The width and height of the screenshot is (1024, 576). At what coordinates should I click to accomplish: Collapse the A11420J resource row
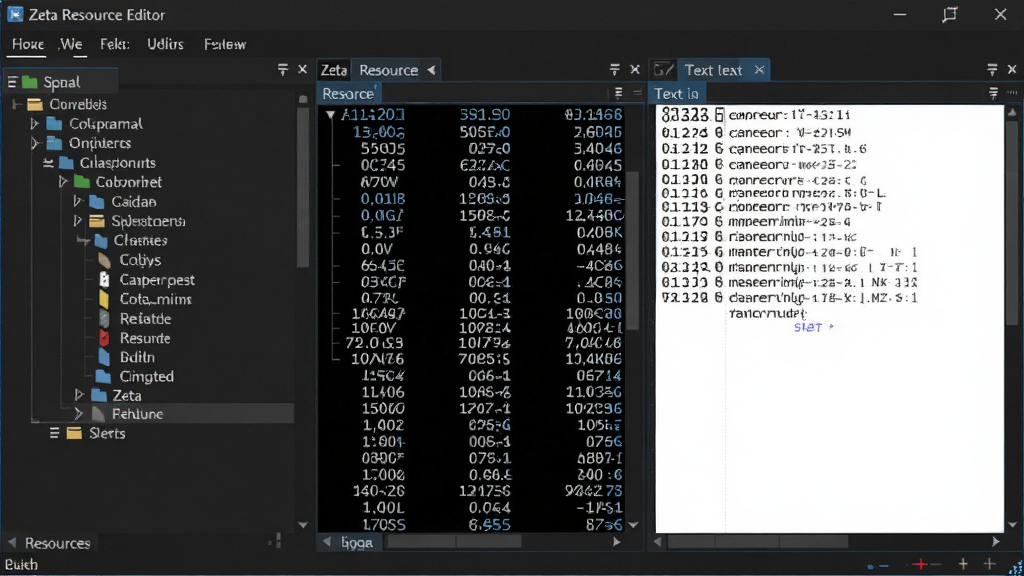click(330, 115)
